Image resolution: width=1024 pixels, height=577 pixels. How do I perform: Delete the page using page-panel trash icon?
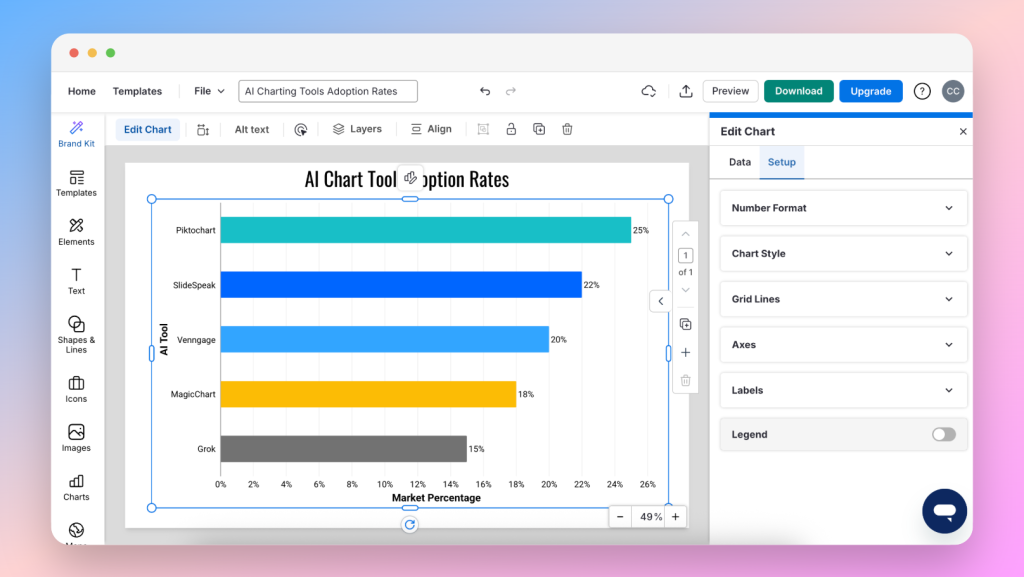tap(686, 381)
